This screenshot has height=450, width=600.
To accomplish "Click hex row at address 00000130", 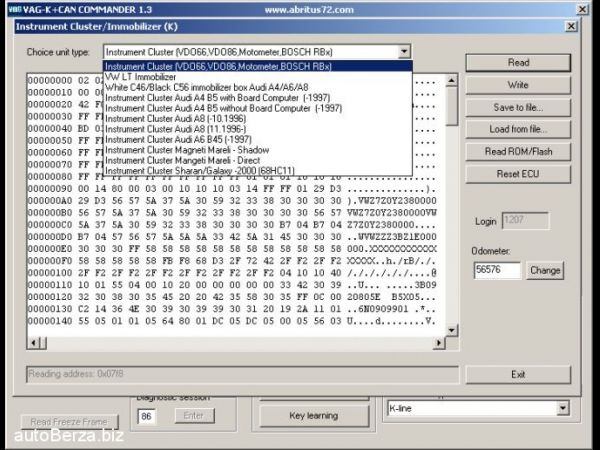I will coord(232,309).
